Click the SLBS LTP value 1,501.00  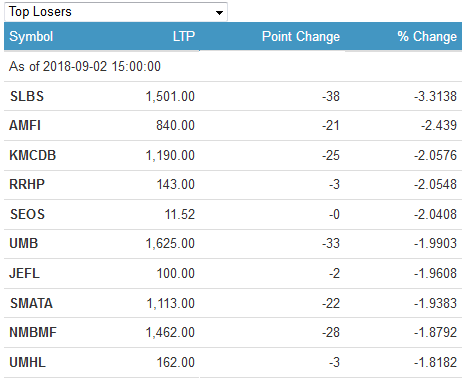click(x=170, y=96)
